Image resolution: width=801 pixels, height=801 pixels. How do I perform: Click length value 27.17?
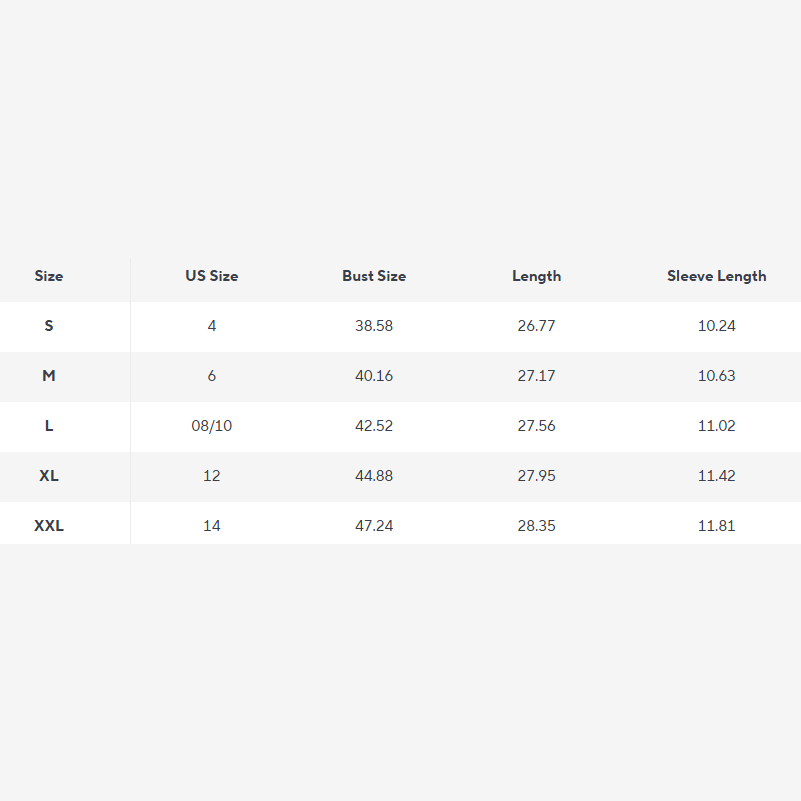[537, 376]
